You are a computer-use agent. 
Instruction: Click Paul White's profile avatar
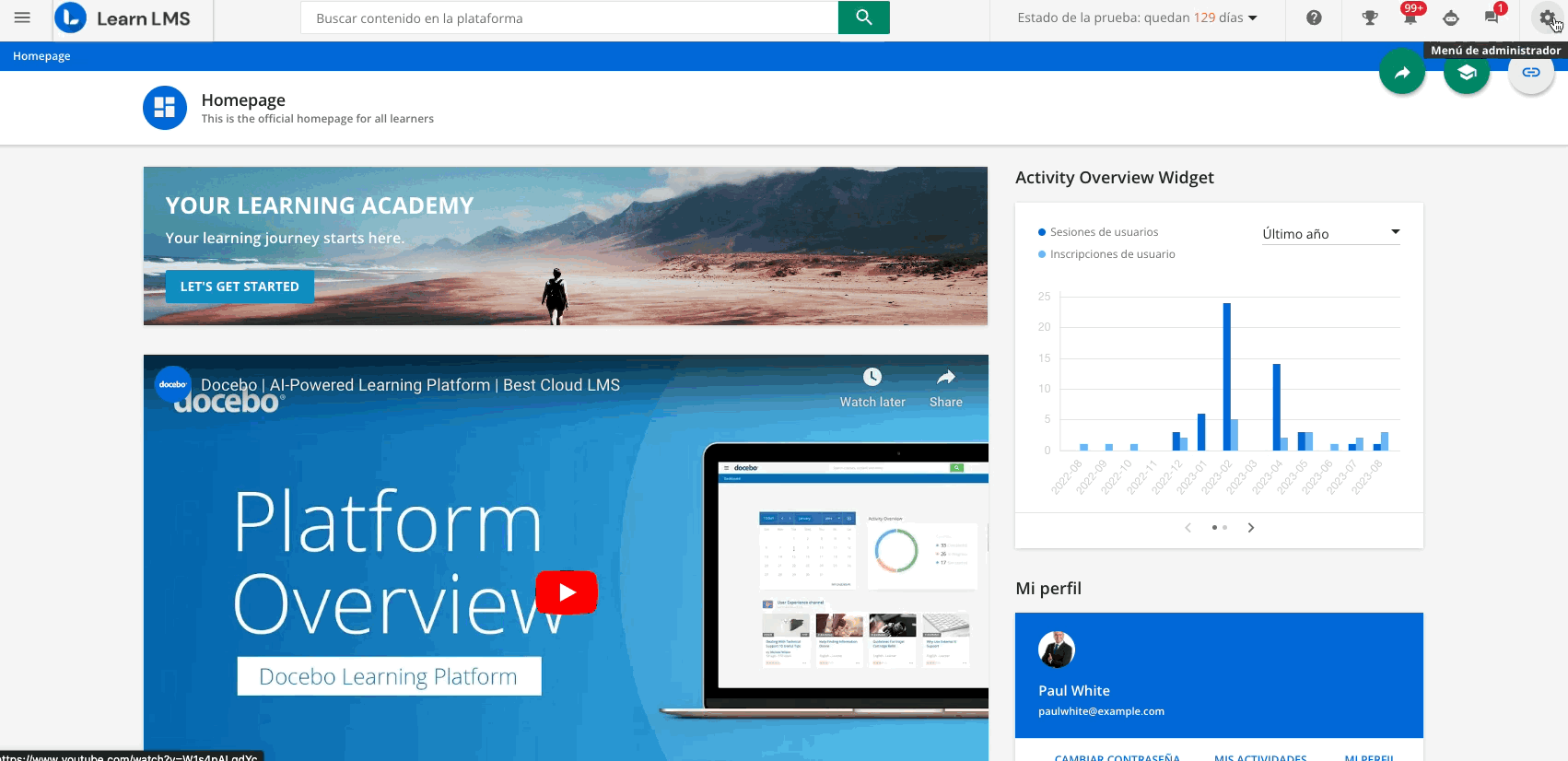point(1057,650)
